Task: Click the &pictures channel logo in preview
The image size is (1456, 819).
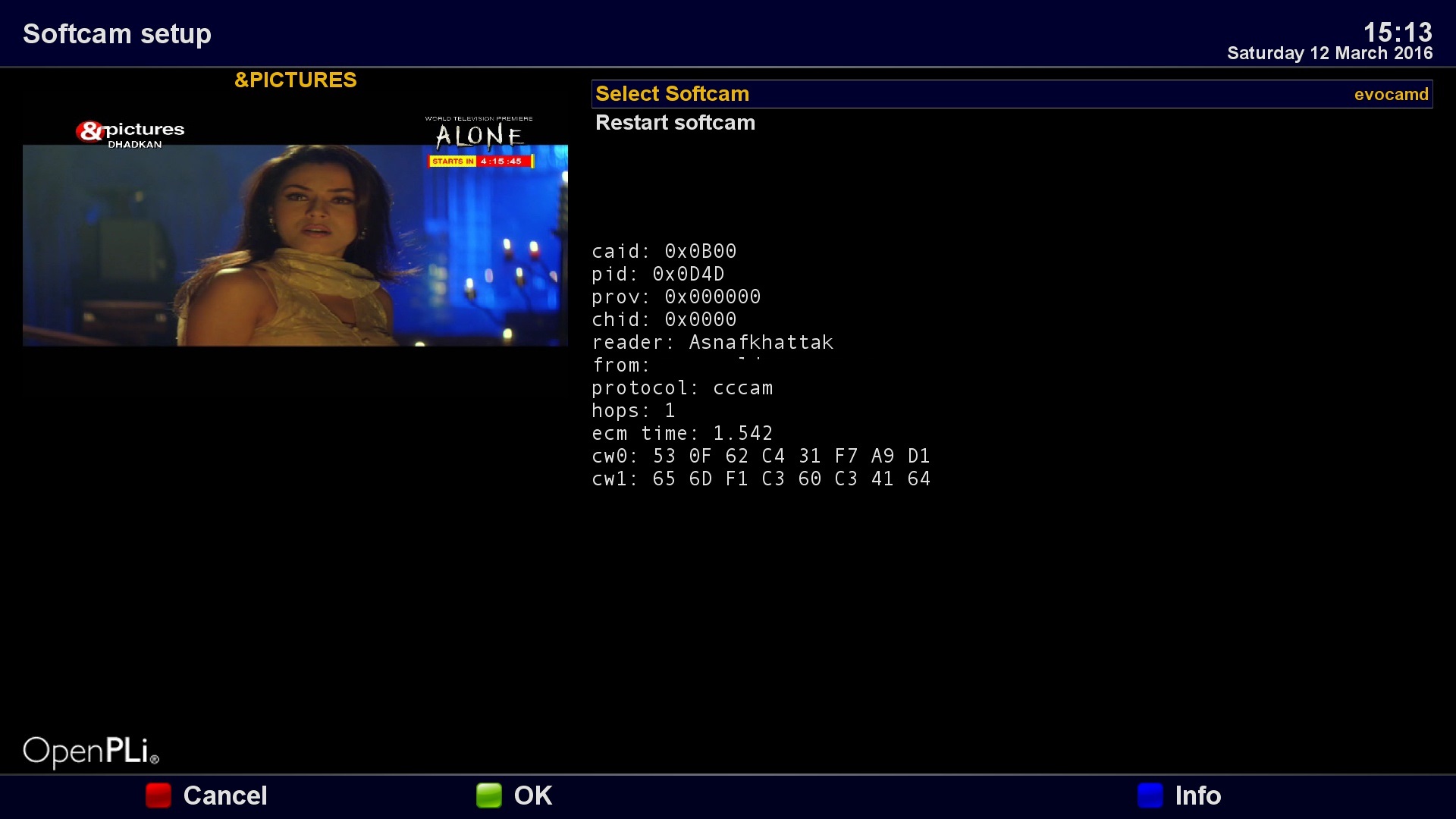Action: (x=130, y=133)
